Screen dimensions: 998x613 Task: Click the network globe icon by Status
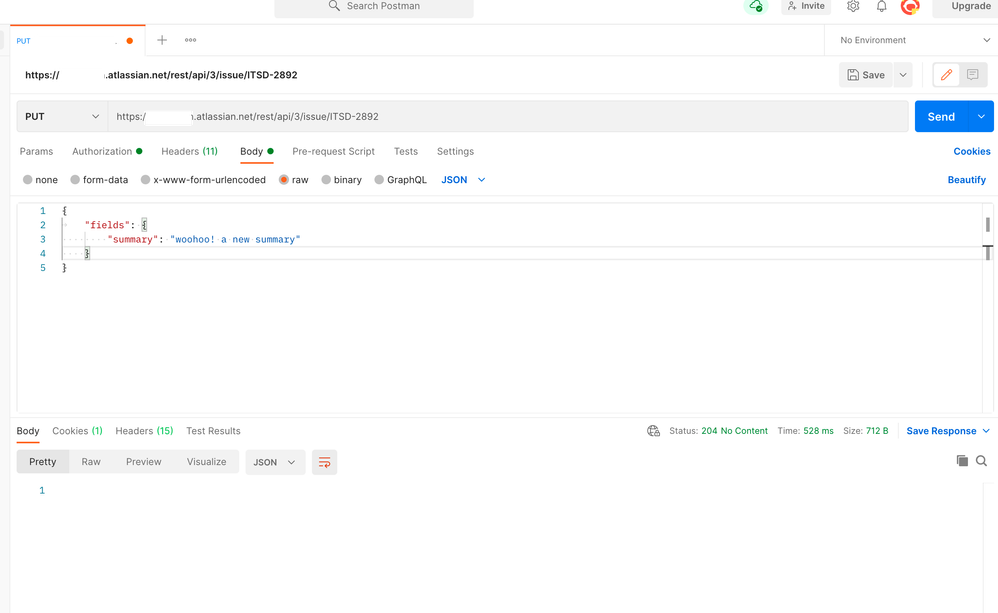coord(653,431)
